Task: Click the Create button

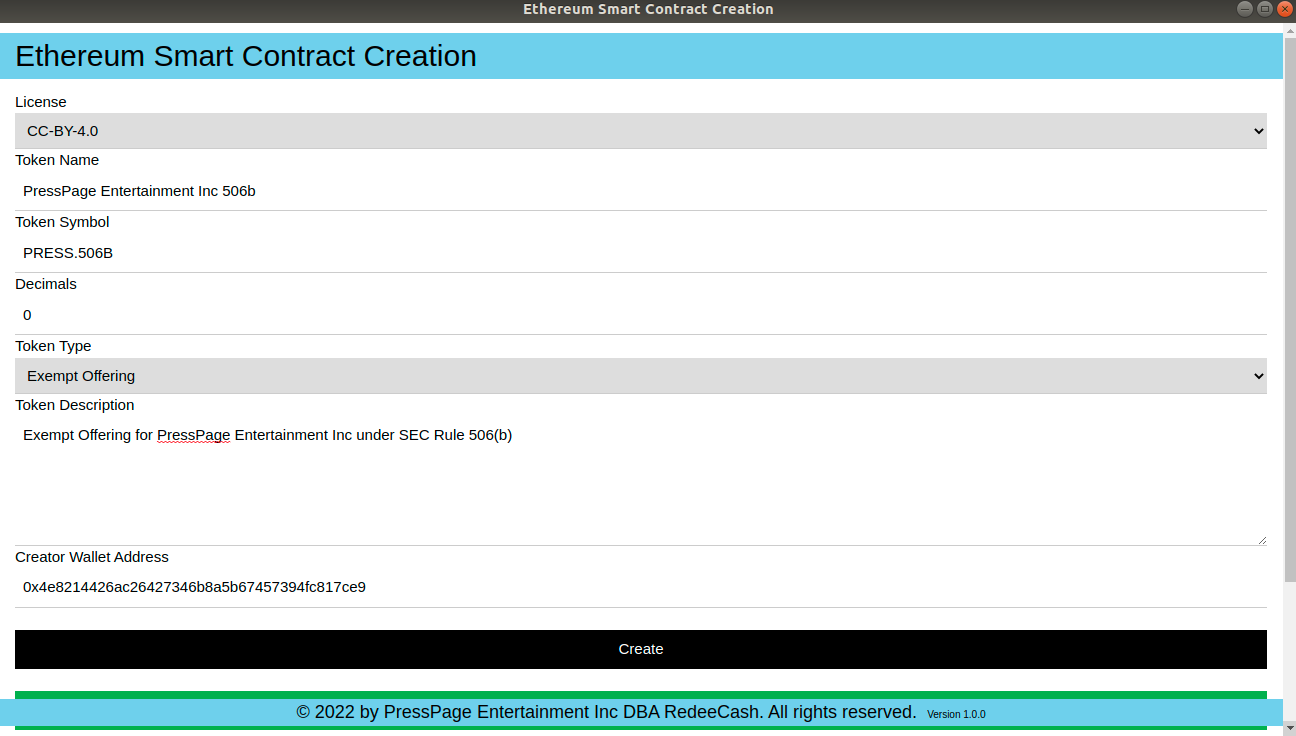Action: point(640,649)
